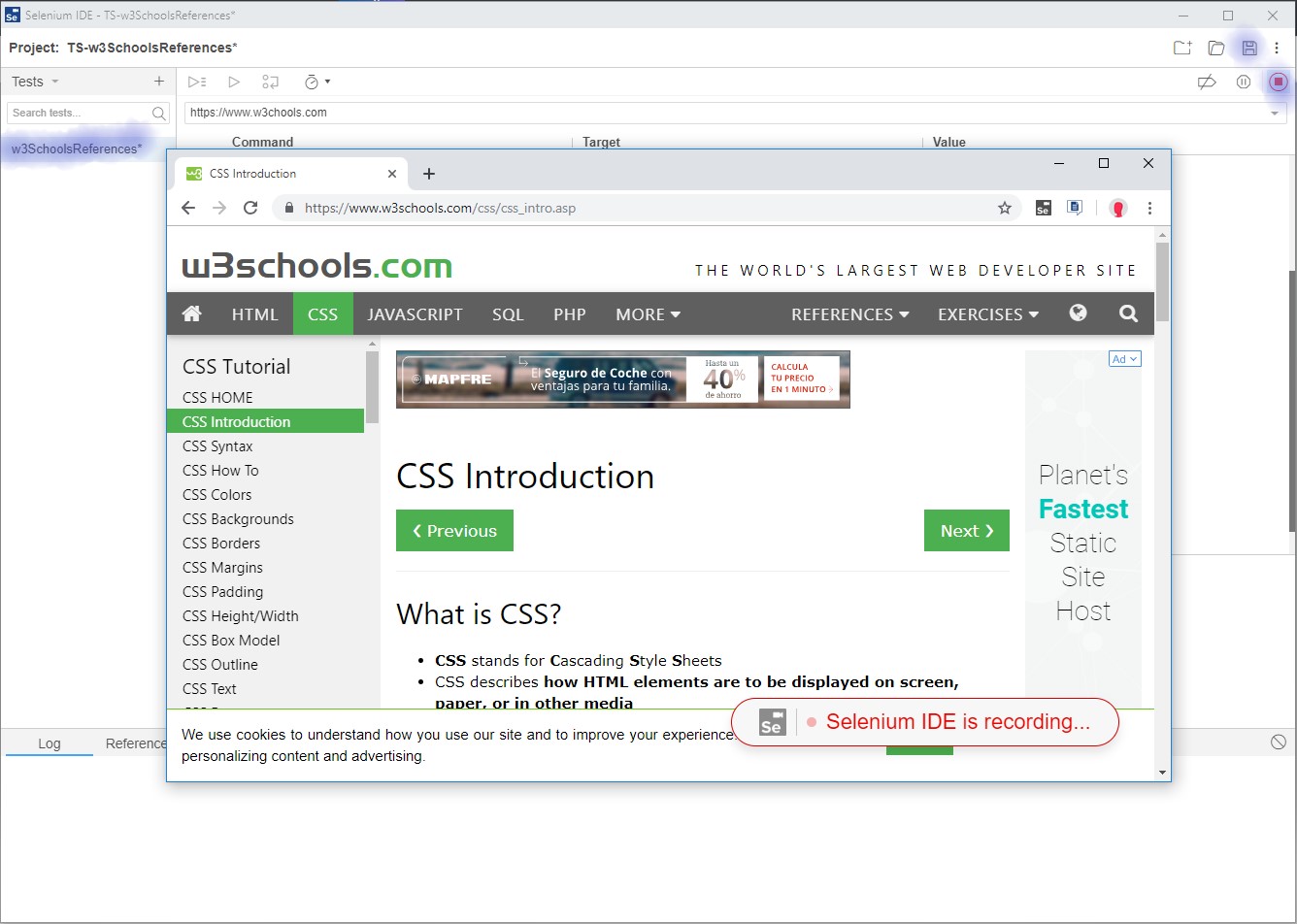Open the w3schools search icon
Screen dimensions: 1297x924
1128,313
